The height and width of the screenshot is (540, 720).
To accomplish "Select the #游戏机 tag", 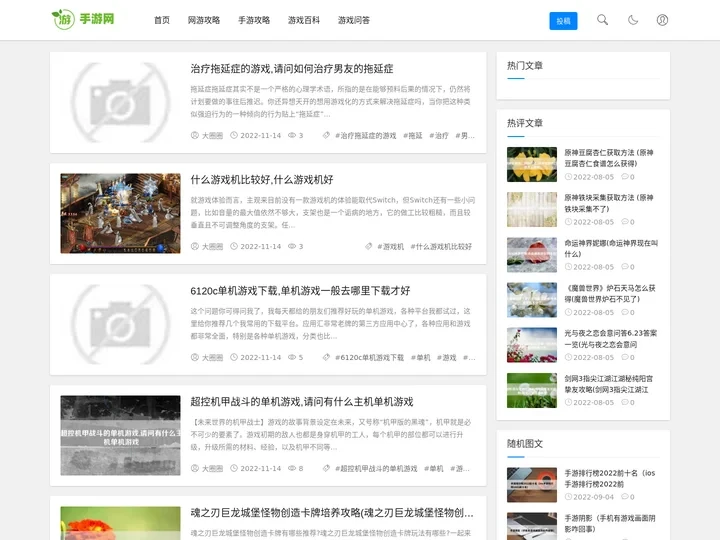I will (390, 247).
